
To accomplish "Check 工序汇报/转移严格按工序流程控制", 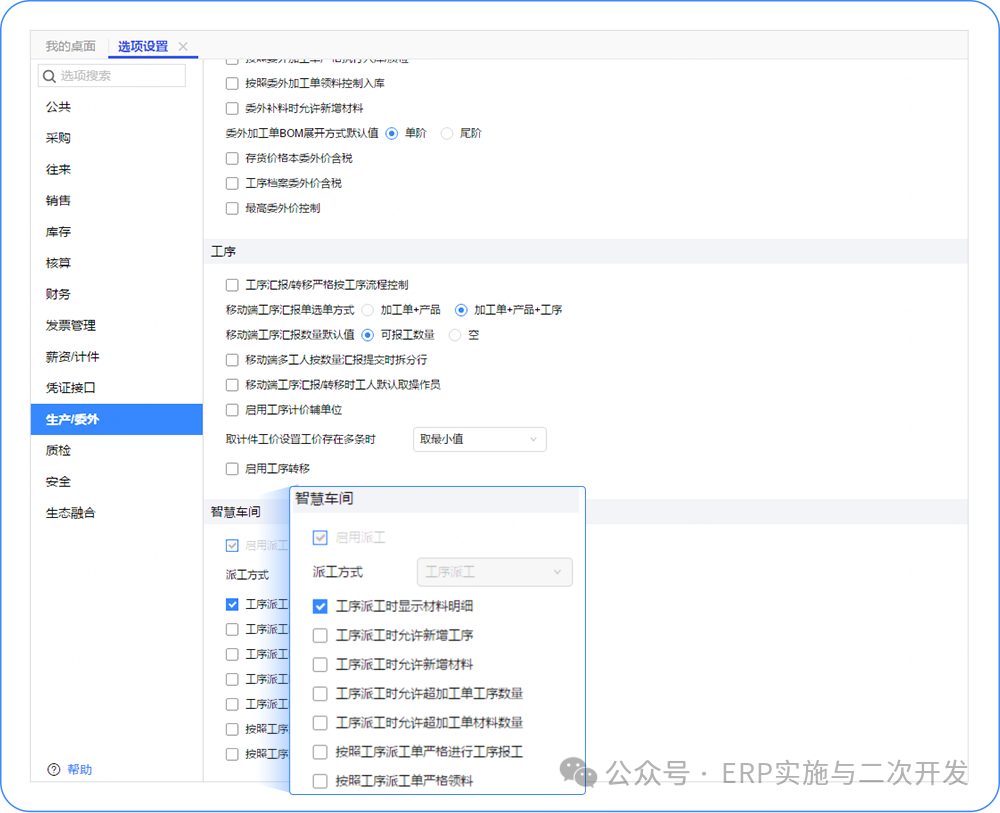I will coord(232,285).
